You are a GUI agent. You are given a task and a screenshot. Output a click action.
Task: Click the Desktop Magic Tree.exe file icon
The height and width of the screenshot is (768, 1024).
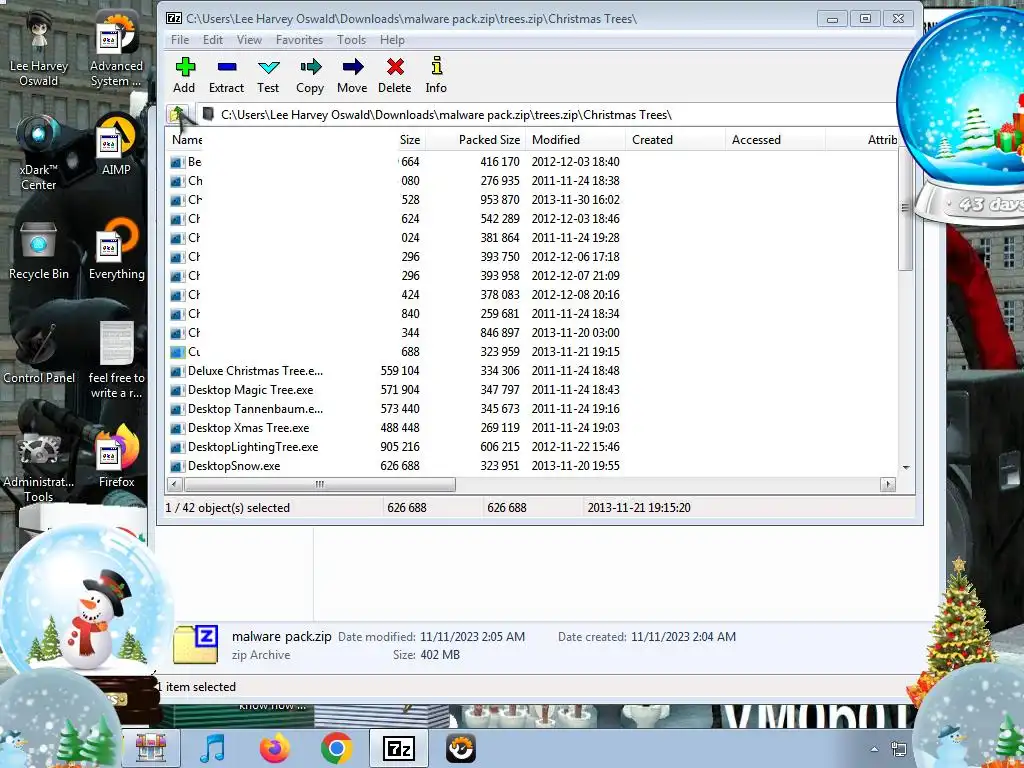pos(177,391)
